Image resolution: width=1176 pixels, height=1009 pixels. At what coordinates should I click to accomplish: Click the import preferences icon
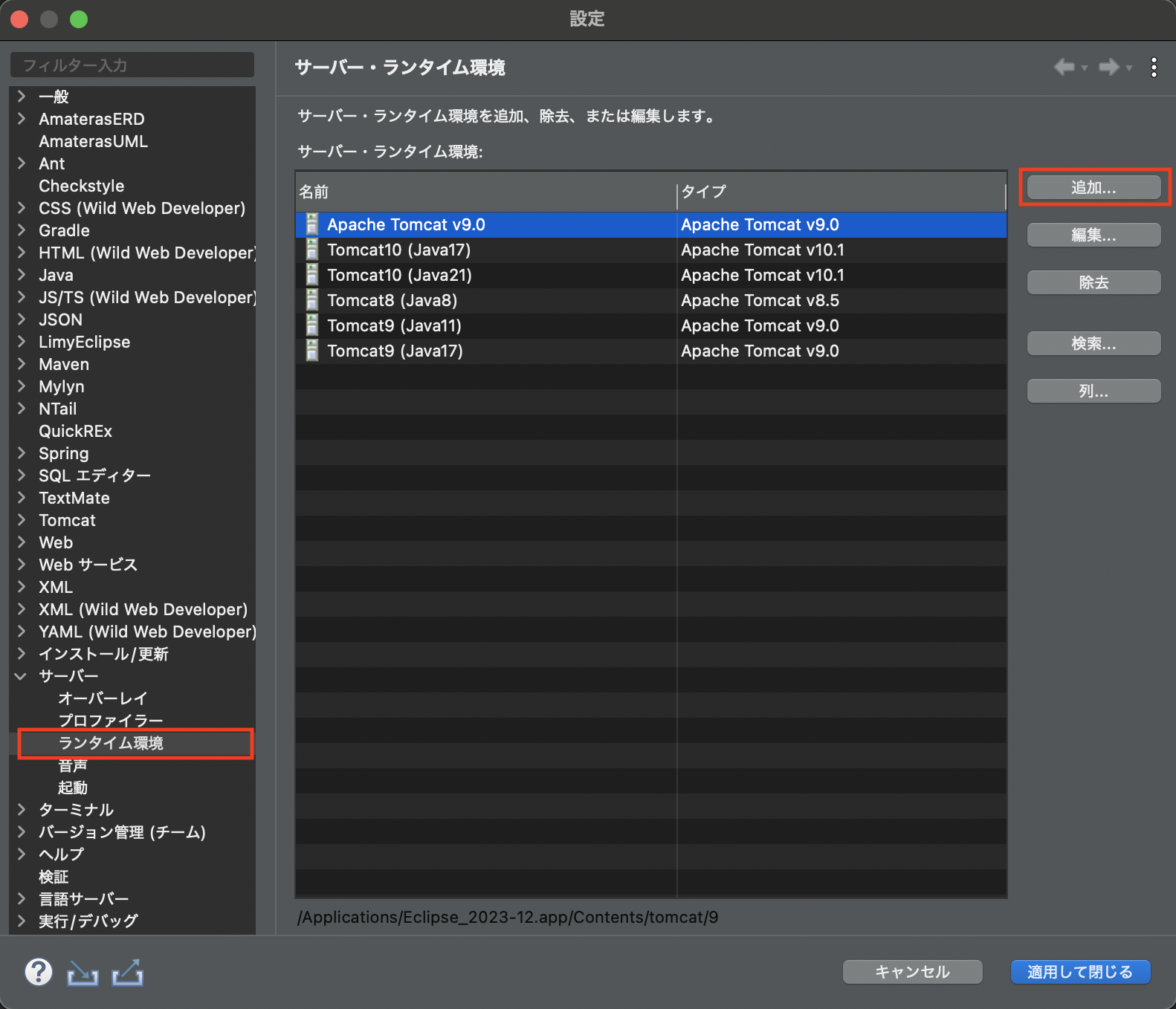point(83,973)
